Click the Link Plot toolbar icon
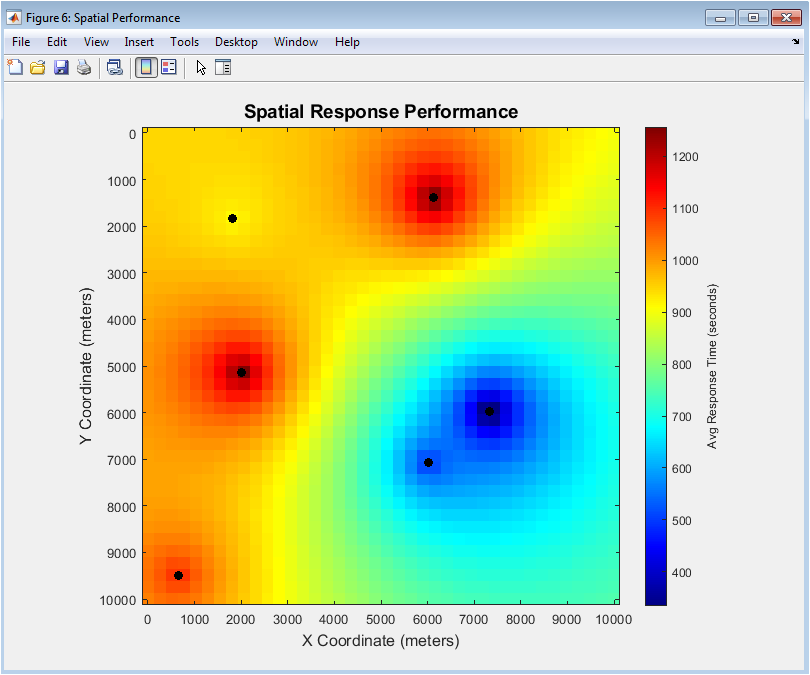This screenshot has height=675, width=810. [x=115, y=68]
